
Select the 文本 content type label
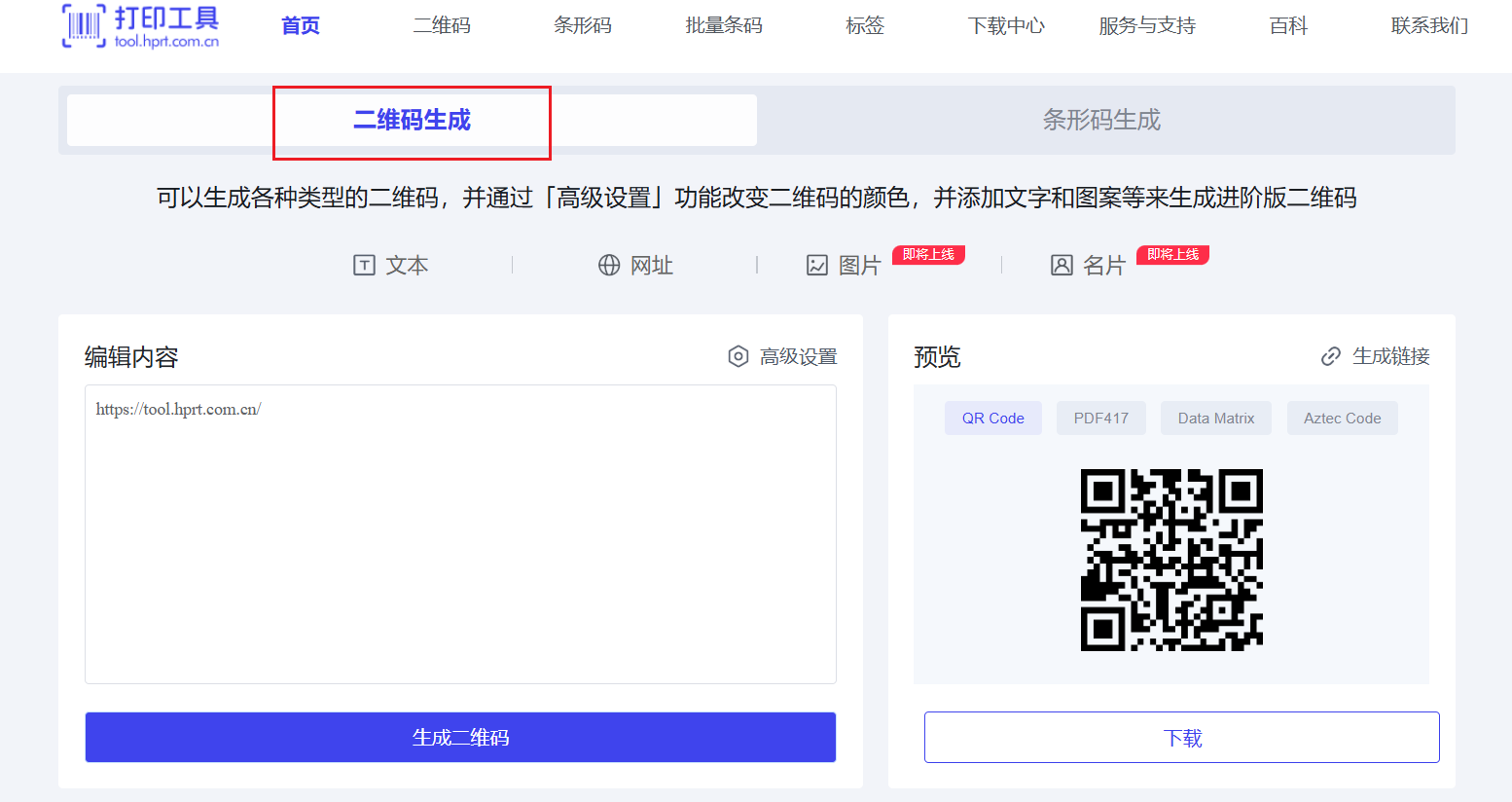tap(407, 265)
